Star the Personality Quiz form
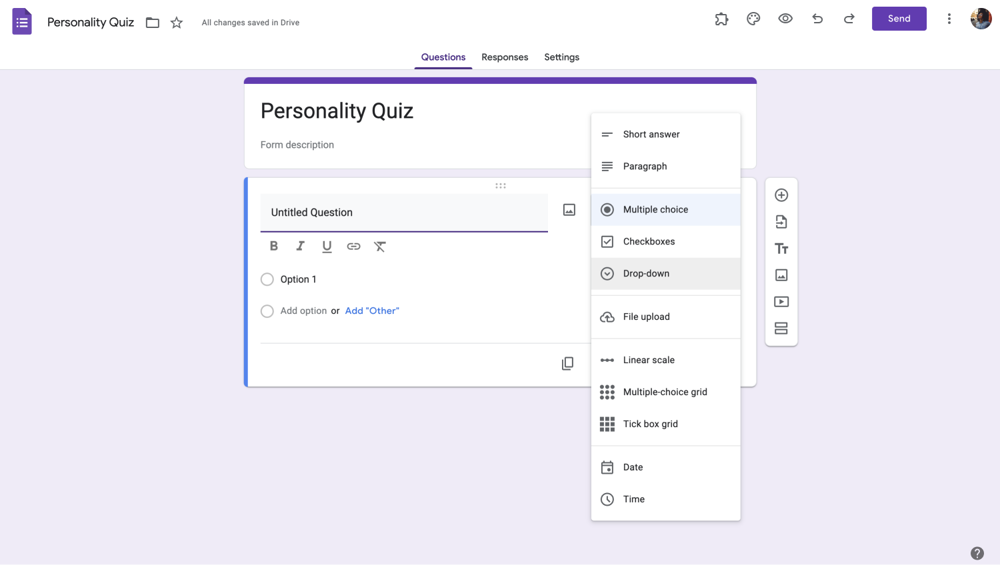 177,23
